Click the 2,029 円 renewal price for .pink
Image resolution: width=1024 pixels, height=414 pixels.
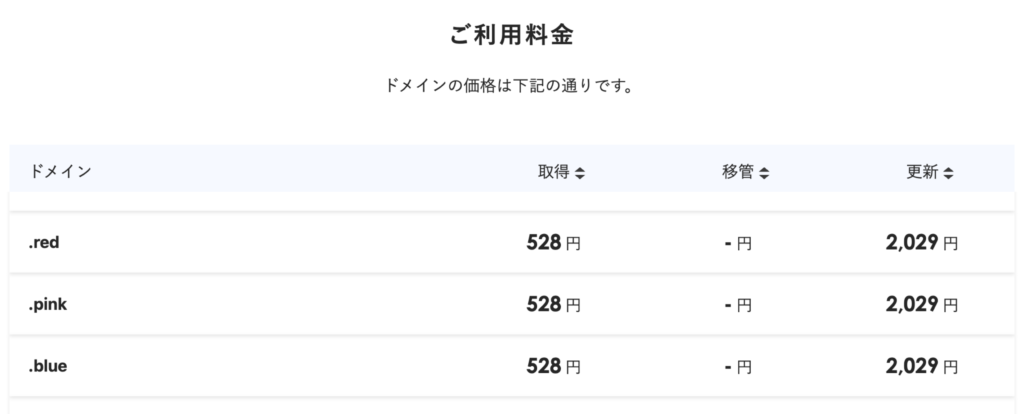(x=921, y=304)
